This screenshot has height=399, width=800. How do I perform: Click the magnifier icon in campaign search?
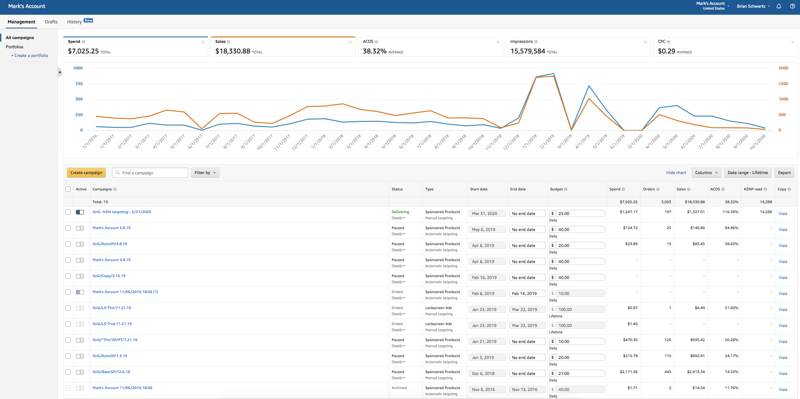pos(117,173)
